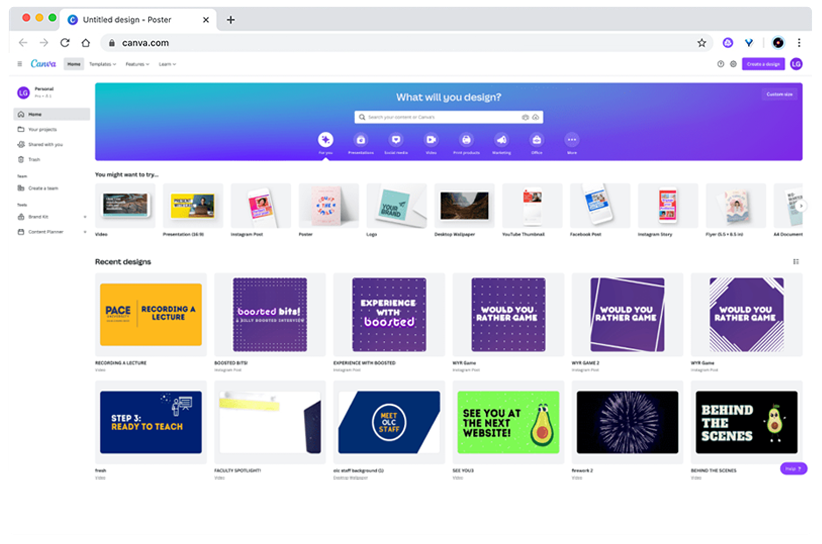
Task: Click the purple Help button
Action: tap(794, 469)
